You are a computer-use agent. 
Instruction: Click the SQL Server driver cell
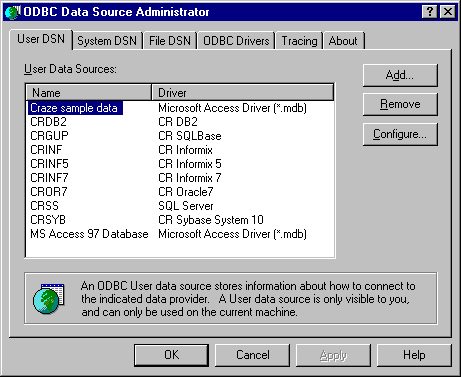coord(186,206)
